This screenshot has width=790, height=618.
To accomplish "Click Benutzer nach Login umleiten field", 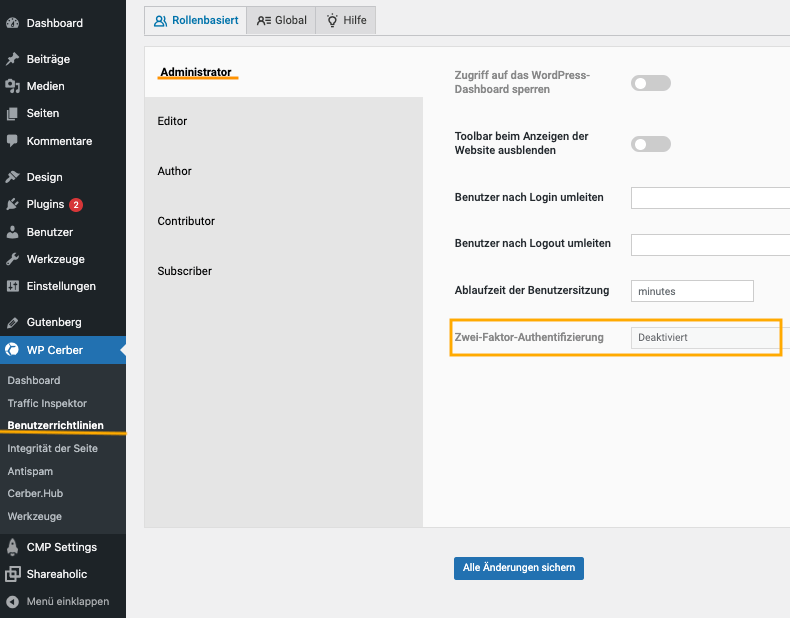I will point(710,198).
